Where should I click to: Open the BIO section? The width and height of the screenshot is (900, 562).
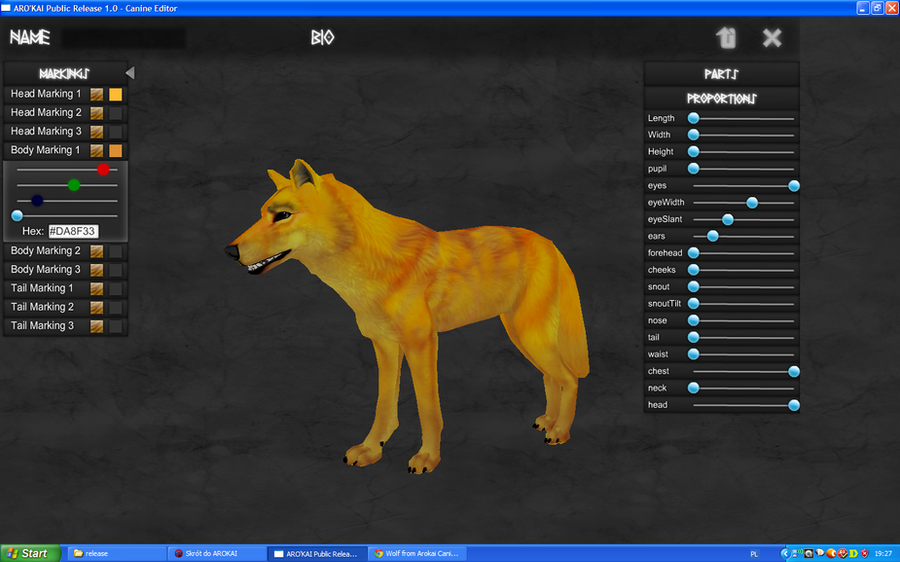click(322, 38)
